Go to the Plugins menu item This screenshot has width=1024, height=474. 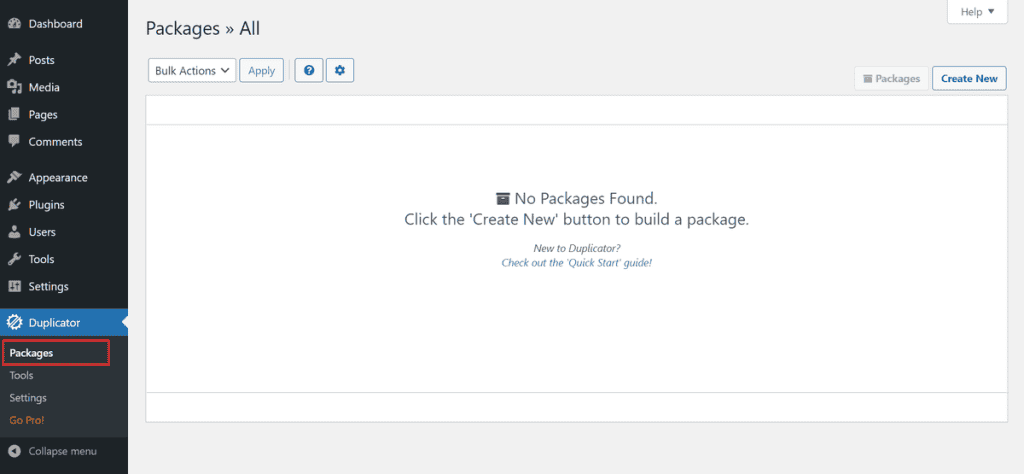tap(64, 205)
